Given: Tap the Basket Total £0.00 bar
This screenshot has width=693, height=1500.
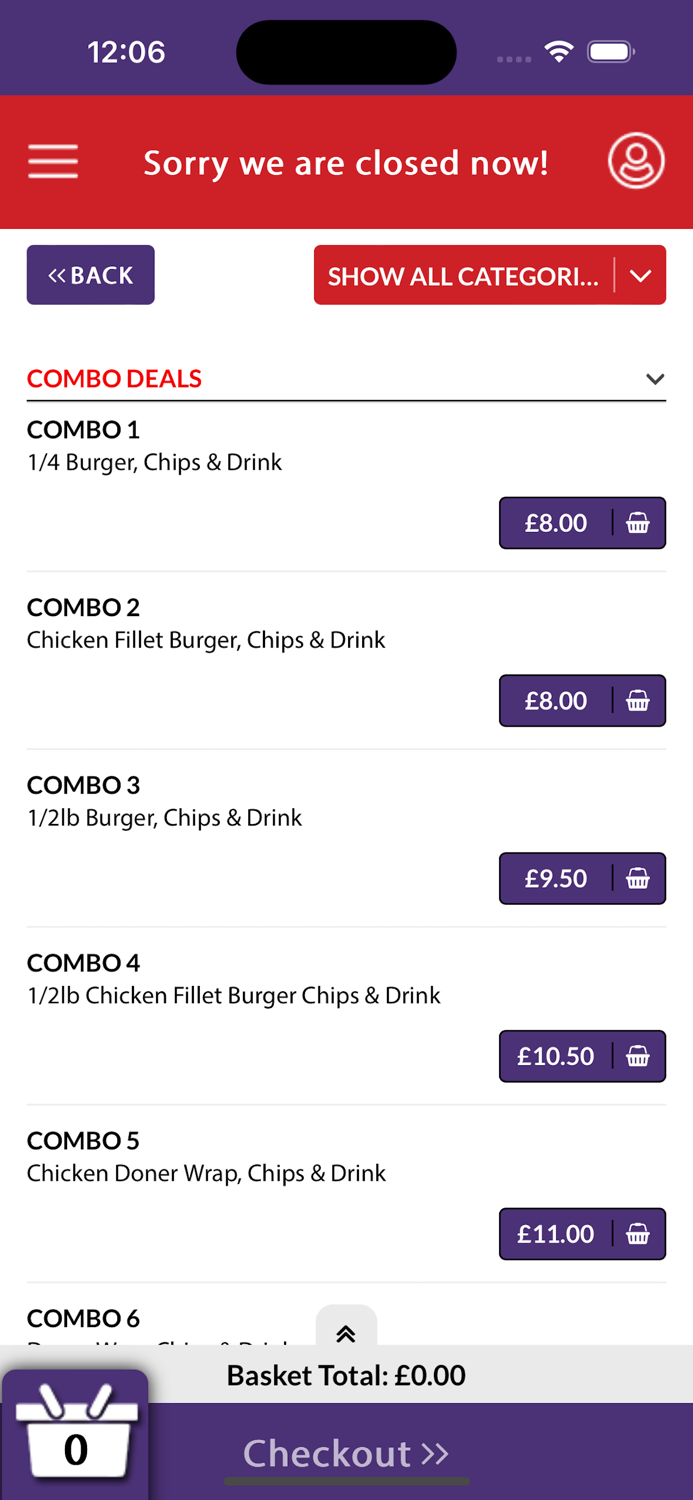Looking at the screenshot, I should pos(346,1375).
